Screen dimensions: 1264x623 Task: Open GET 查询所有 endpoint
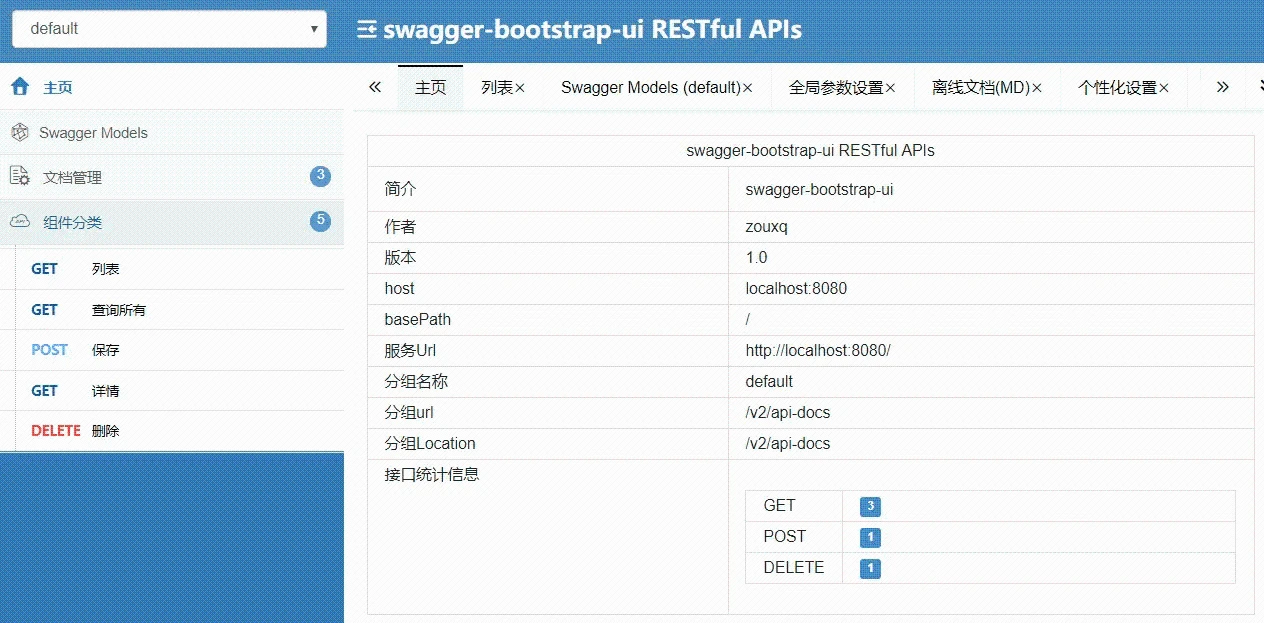(x=180, y=310)
